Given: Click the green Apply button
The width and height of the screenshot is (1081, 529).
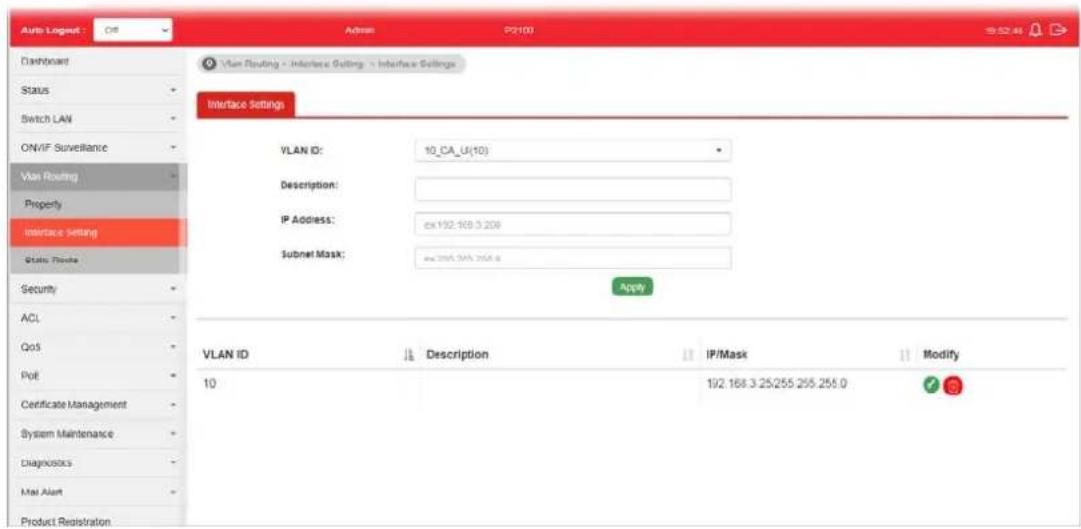Looking at the screenshot, I should tap(632, 287).
